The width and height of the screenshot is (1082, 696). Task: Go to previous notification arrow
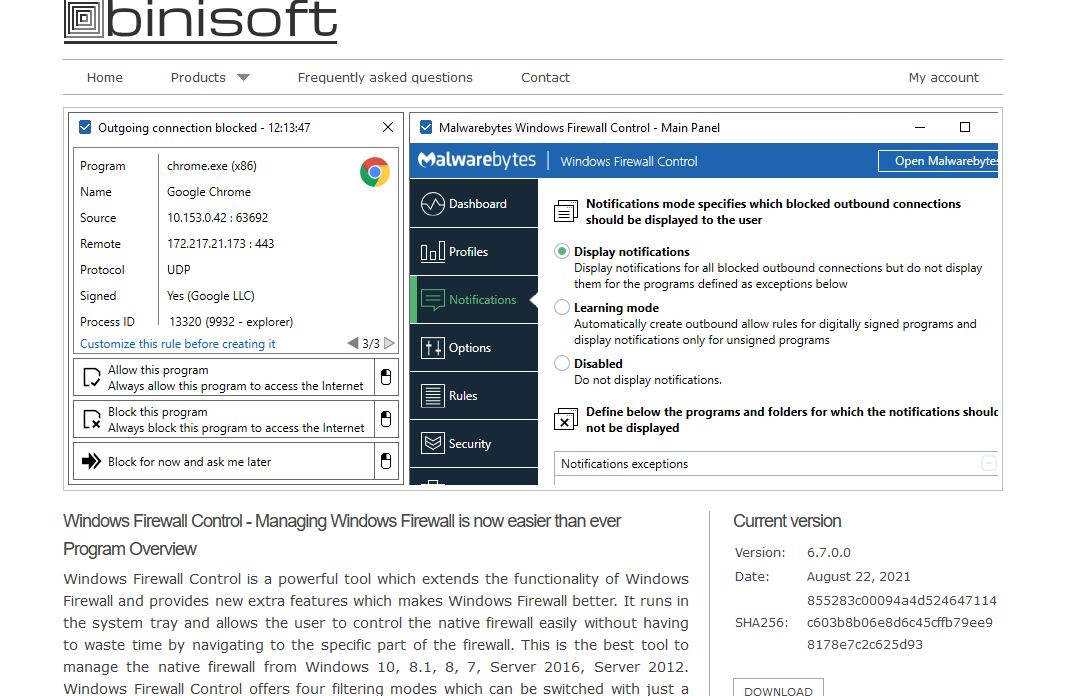(x=353, y=343)
